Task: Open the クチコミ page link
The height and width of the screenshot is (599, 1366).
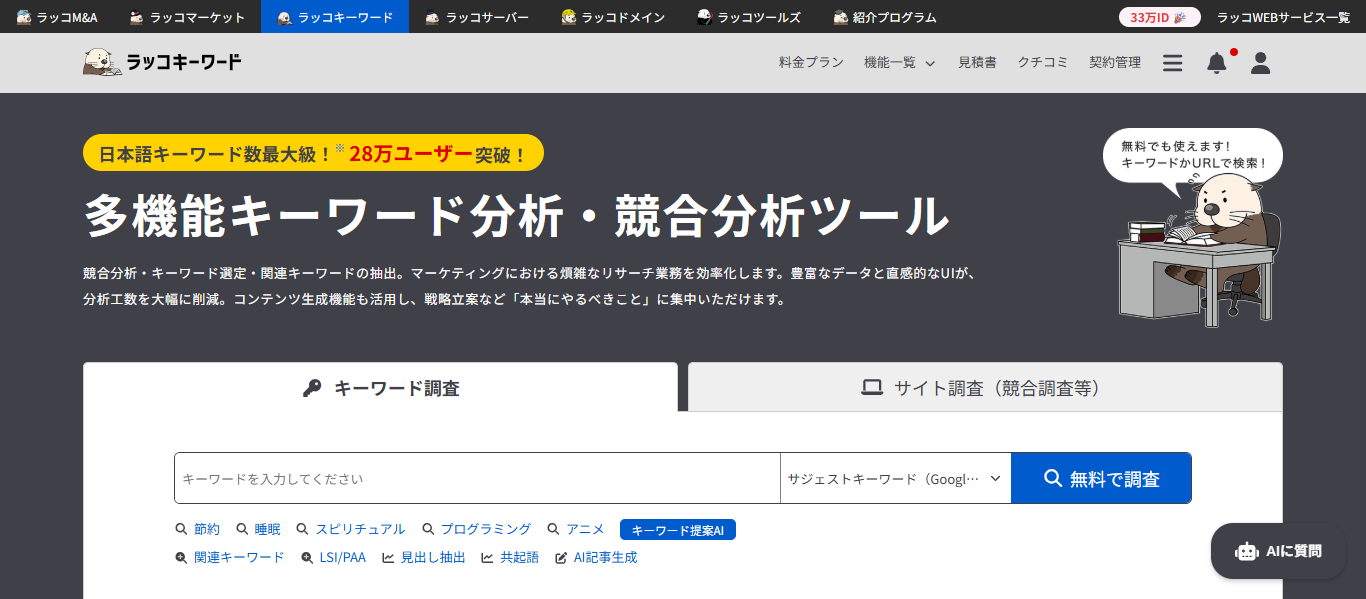Action: 1043,62
